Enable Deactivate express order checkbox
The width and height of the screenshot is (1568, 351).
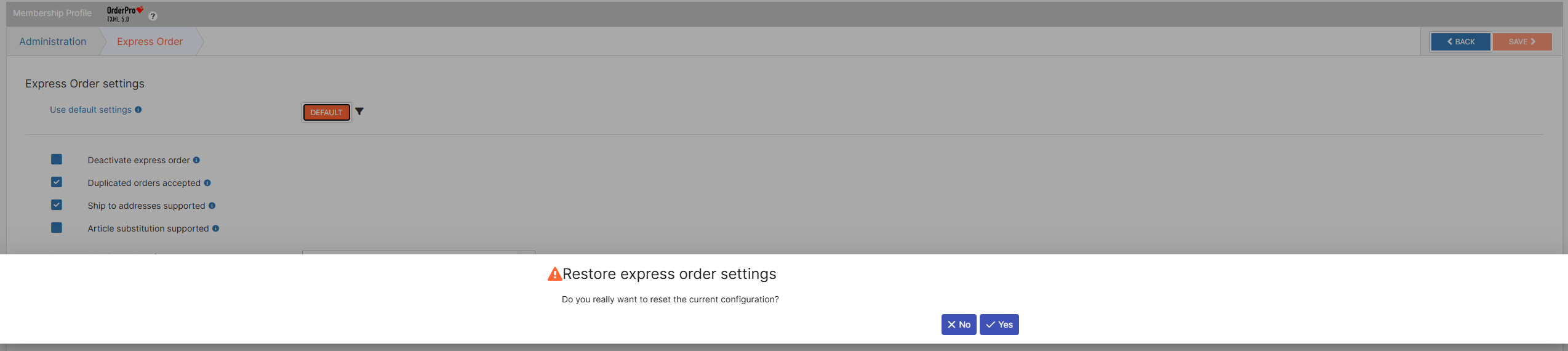[x=57, y=159]
